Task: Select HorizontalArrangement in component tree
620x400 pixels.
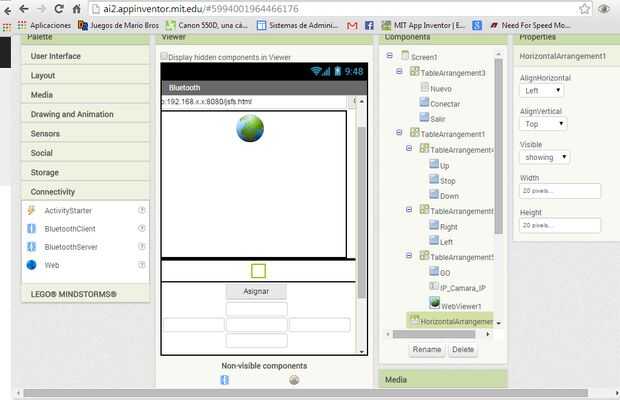Action: [452, 321]
